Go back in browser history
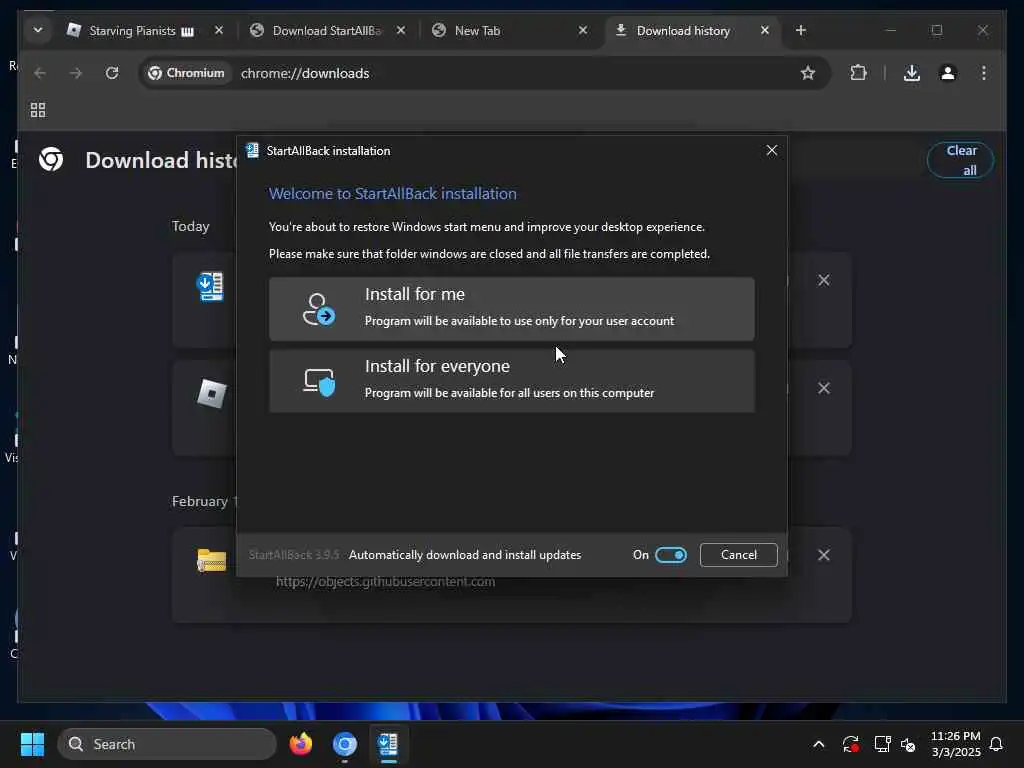1024x768 pixels. click(40, 73)
